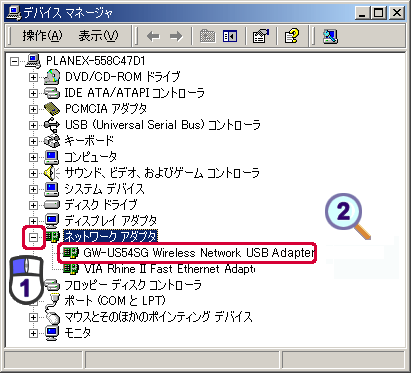Click the up-one-level folder toolbar icon
411x373 pixels.
[x=208, y=36]
